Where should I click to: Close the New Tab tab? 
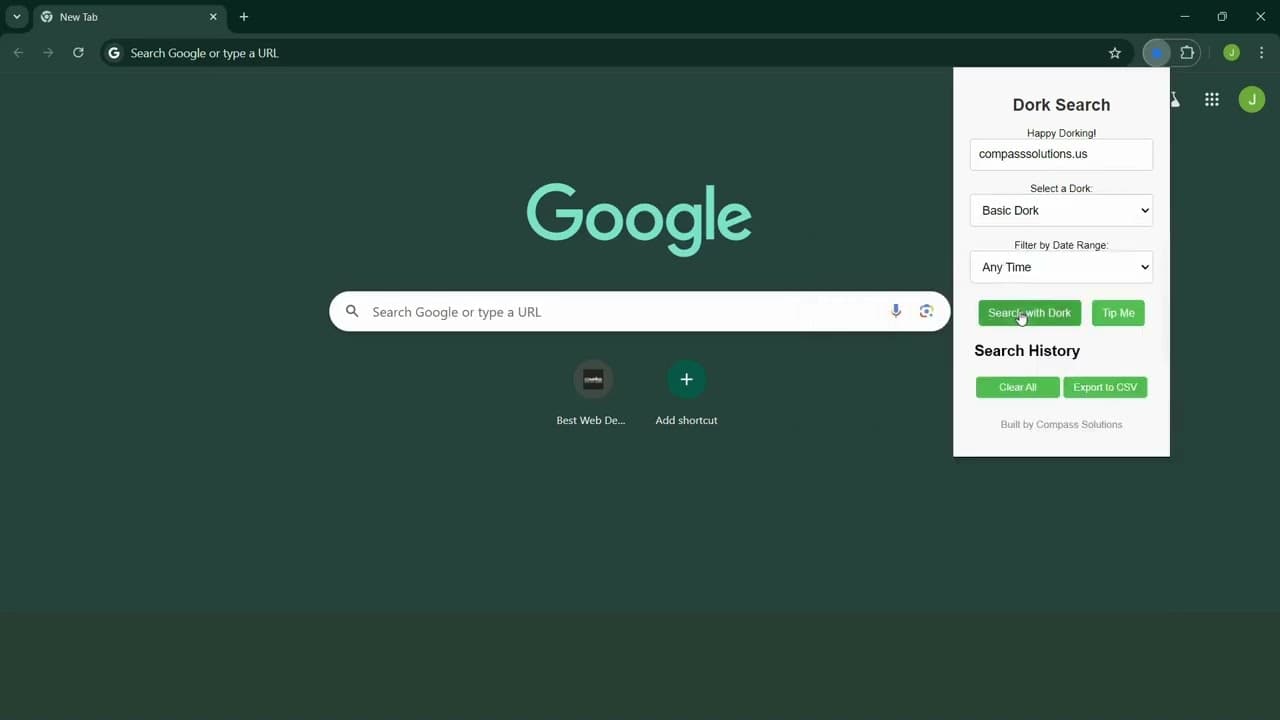(213, 17)
